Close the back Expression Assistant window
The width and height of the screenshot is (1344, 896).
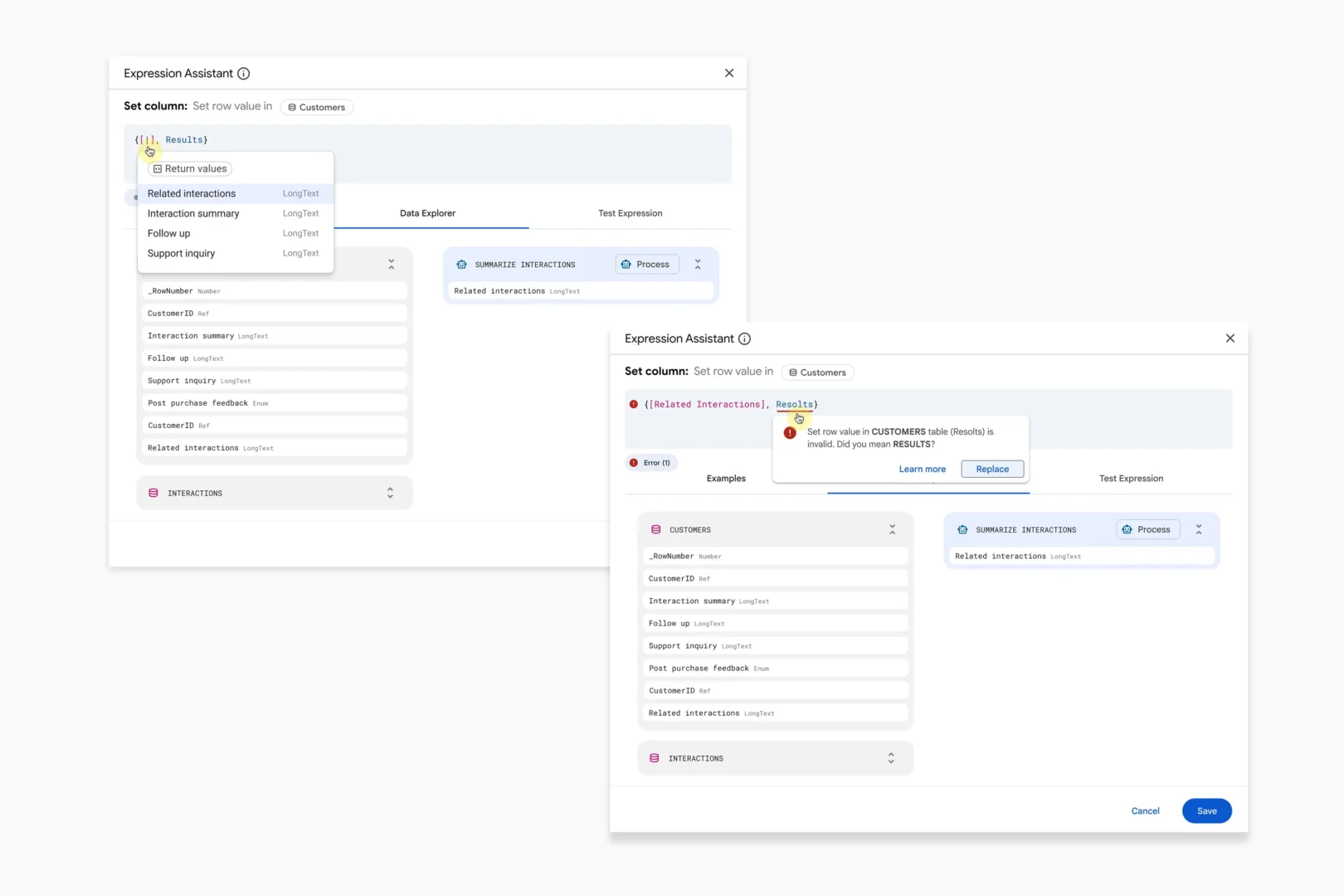[729, 73]
